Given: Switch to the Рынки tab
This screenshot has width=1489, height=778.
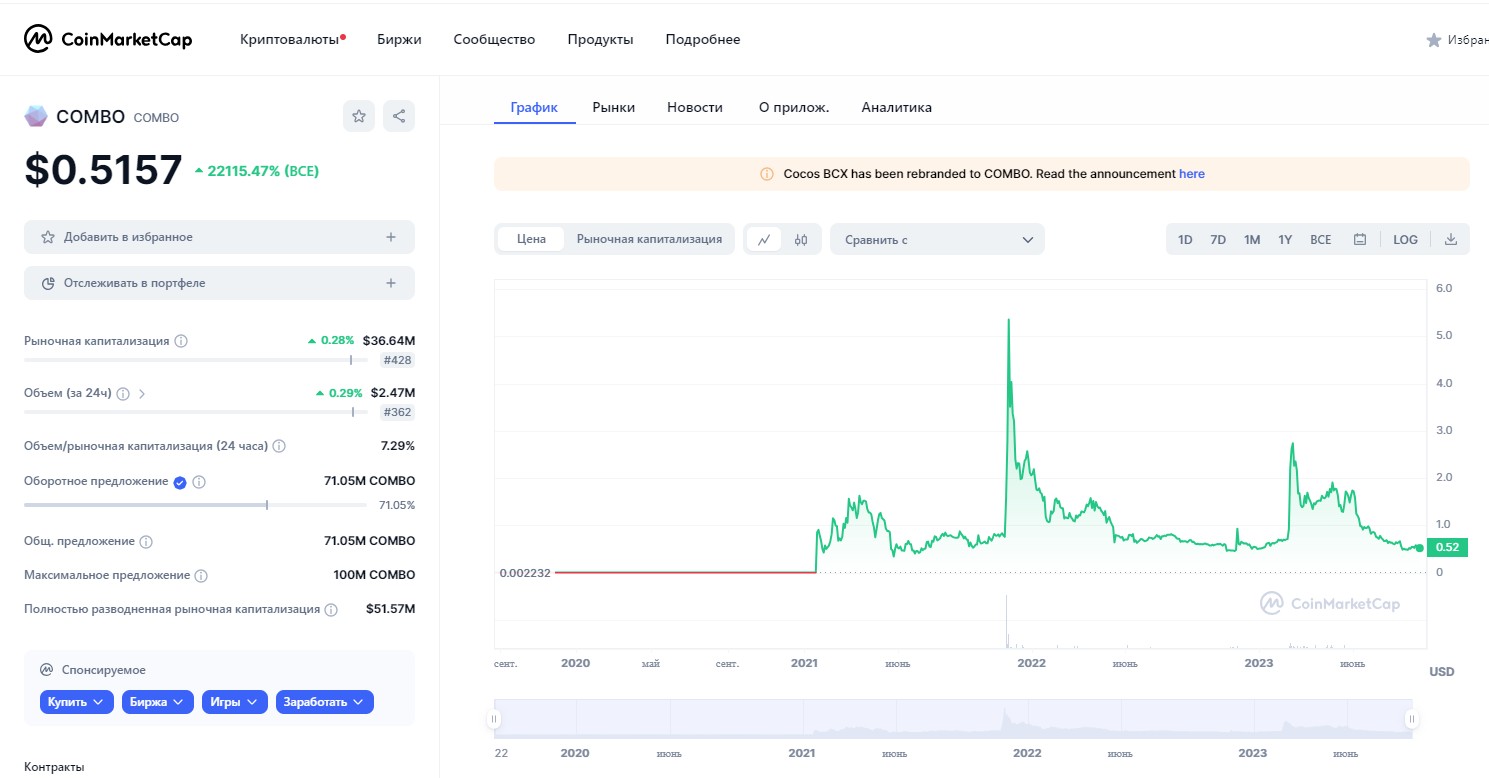Looking at the screenshot, I should [613, 107].
